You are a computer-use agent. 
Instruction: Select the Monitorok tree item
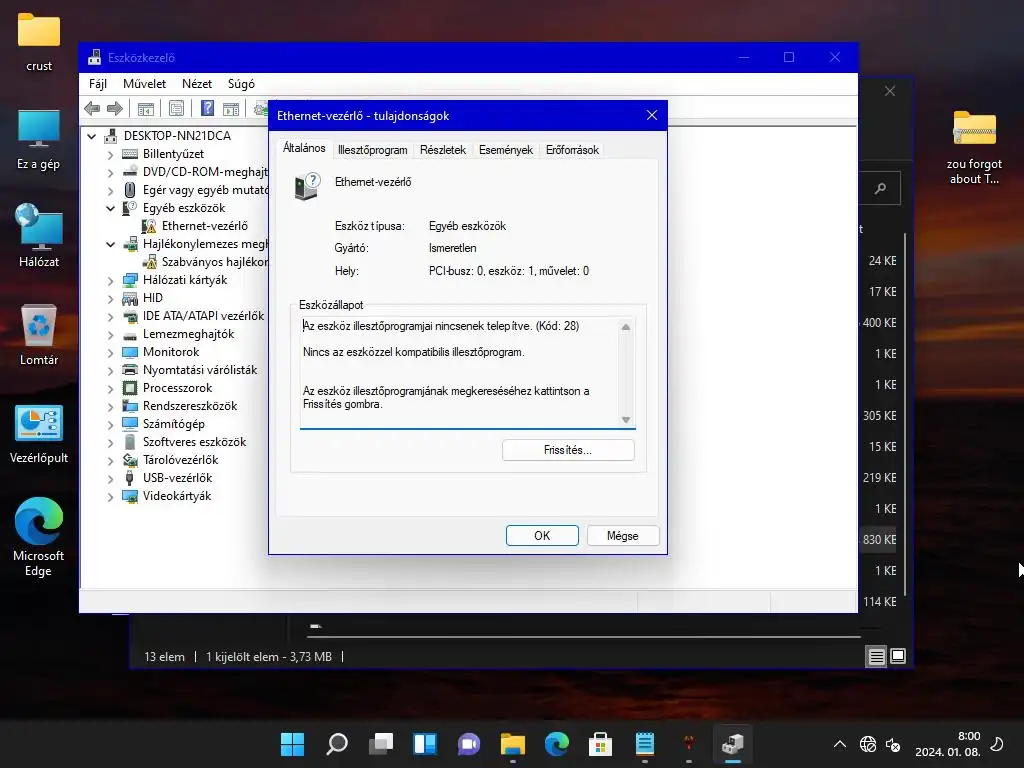(x=171, y=352)
